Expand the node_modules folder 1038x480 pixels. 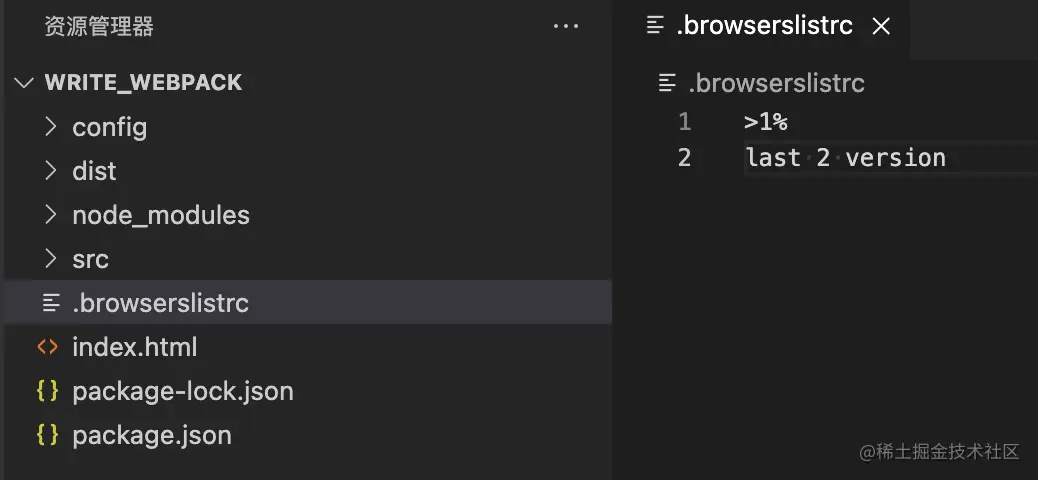tap(51, 215)
